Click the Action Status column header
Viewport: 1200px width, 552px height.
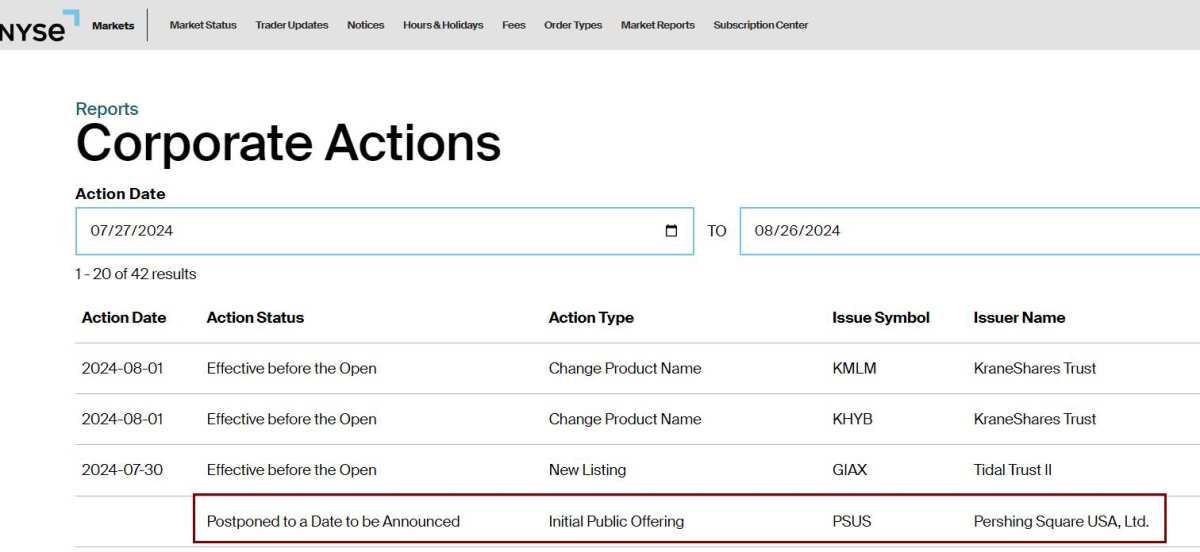coord(255,318)
